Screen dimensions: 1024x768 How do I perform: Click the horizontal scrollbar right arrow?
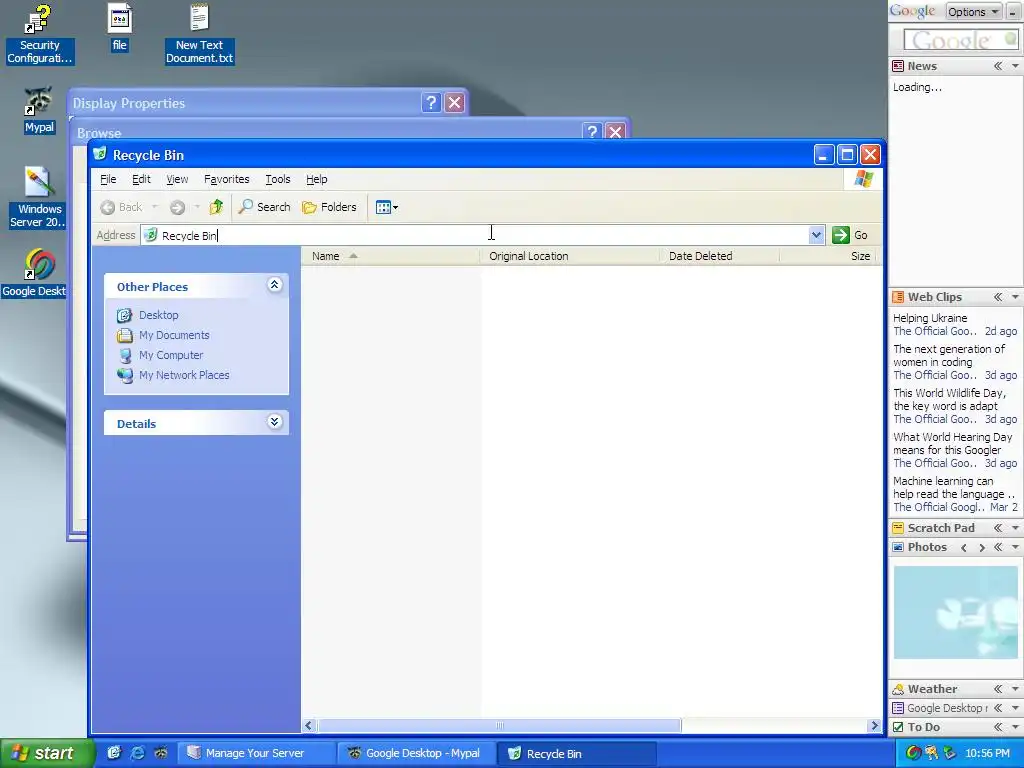(874, 726)
